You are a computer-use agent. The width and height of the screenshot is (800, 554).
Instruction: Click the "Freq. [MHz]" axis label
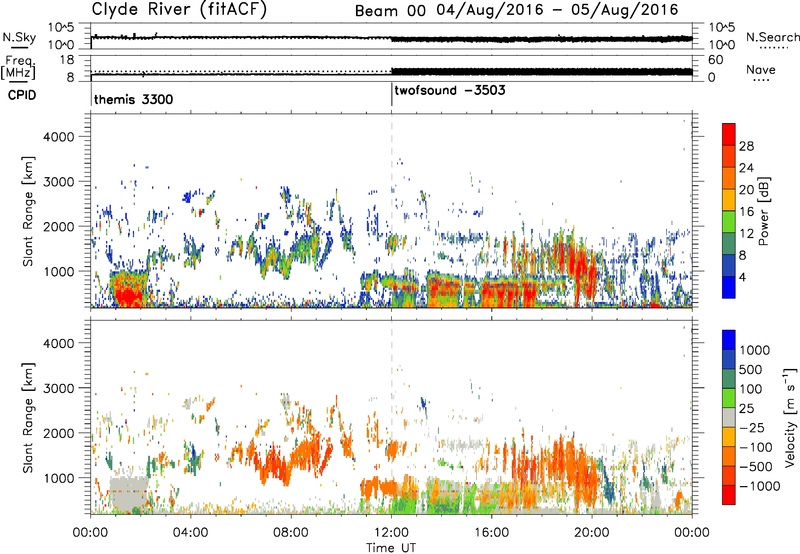pos(19,67)
